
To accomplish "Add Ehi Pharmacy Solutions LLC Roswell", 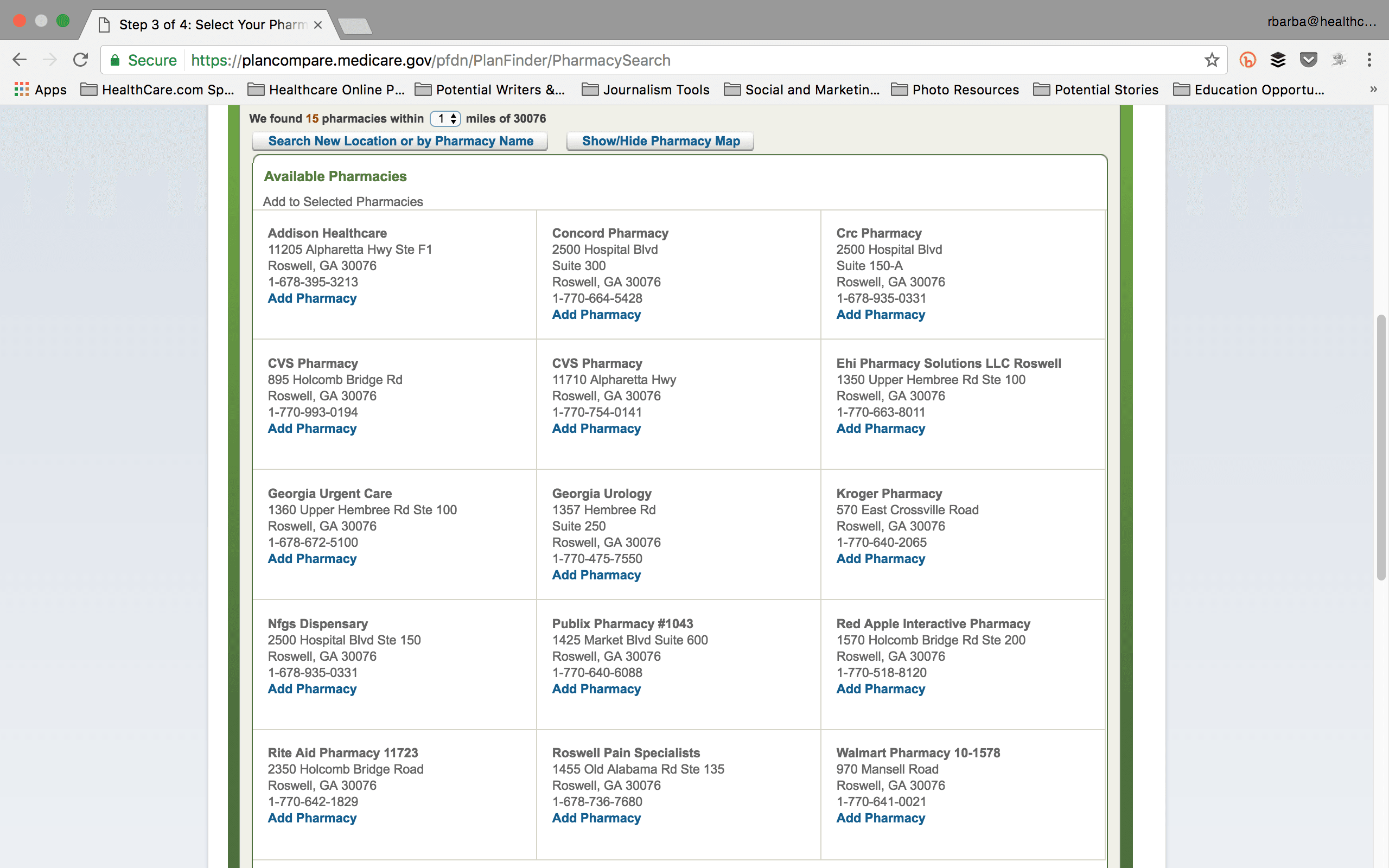I will click(881, 428).
